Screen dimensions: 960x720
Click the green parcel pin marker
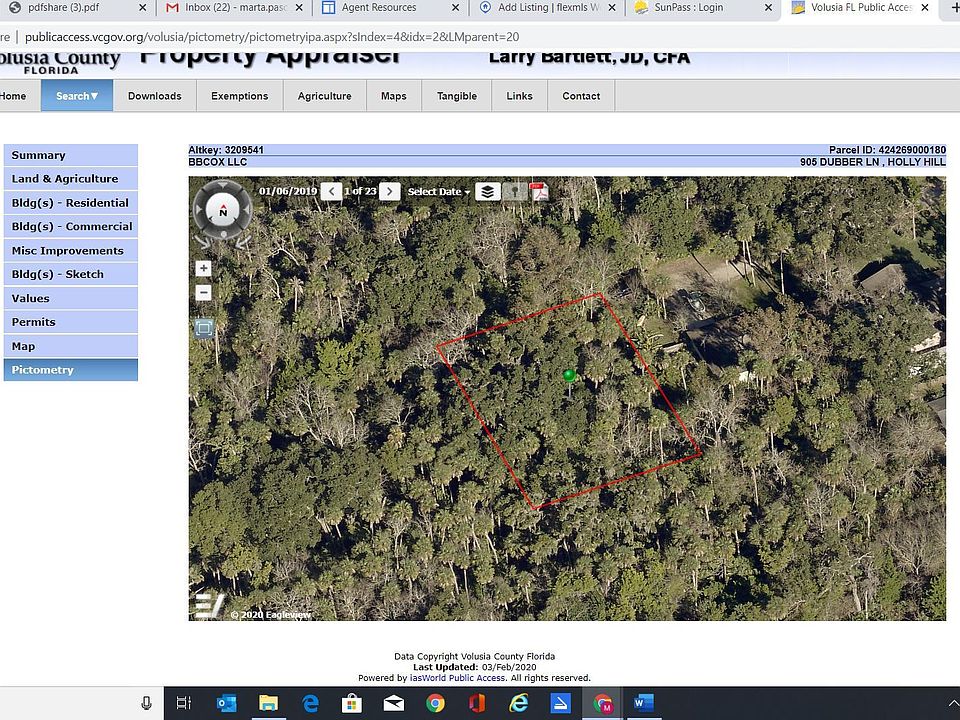[x=569, y=375]
